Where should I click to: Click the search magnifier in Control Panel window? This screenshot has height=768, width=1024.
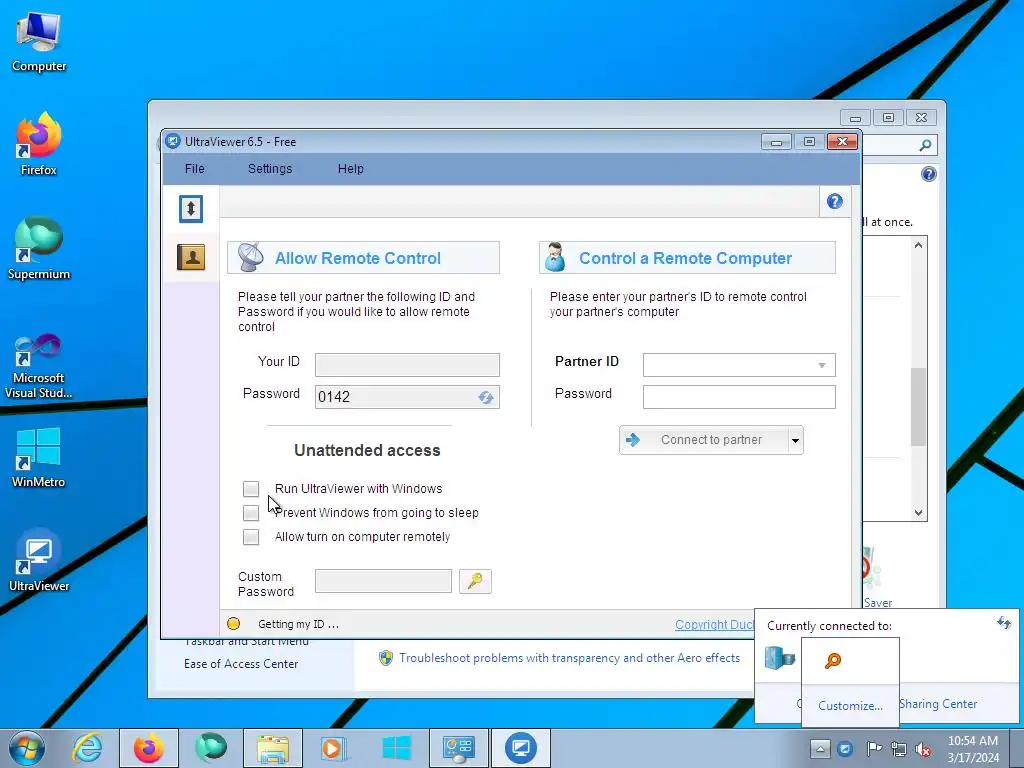[925, 145]
